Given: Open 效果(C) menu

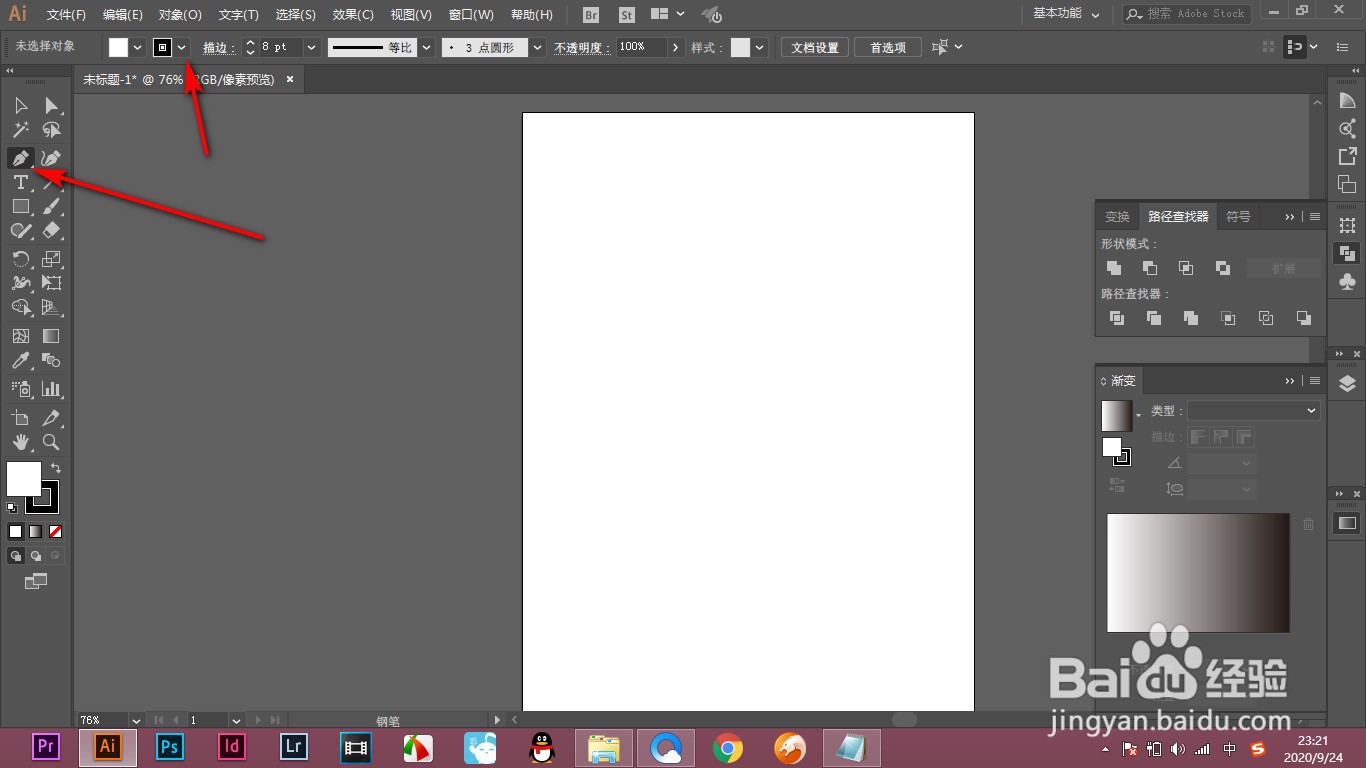Looking at the screenshot, I should pyautogui.click(x=353, y=15).
